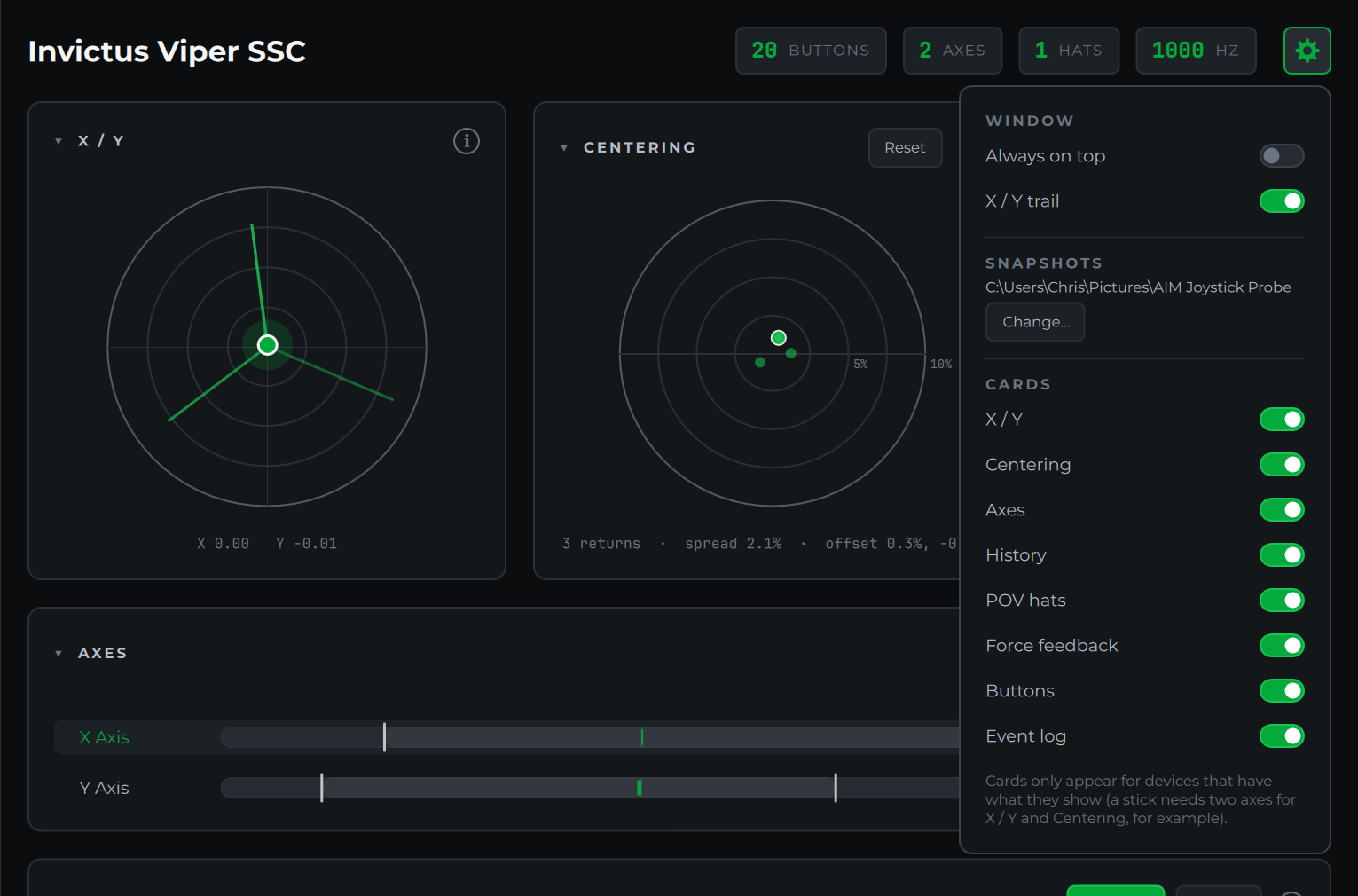Viewport: 1358px width, 896px height.
Task: Click the 1 Hats stat badge
Action: point(1069,51)
